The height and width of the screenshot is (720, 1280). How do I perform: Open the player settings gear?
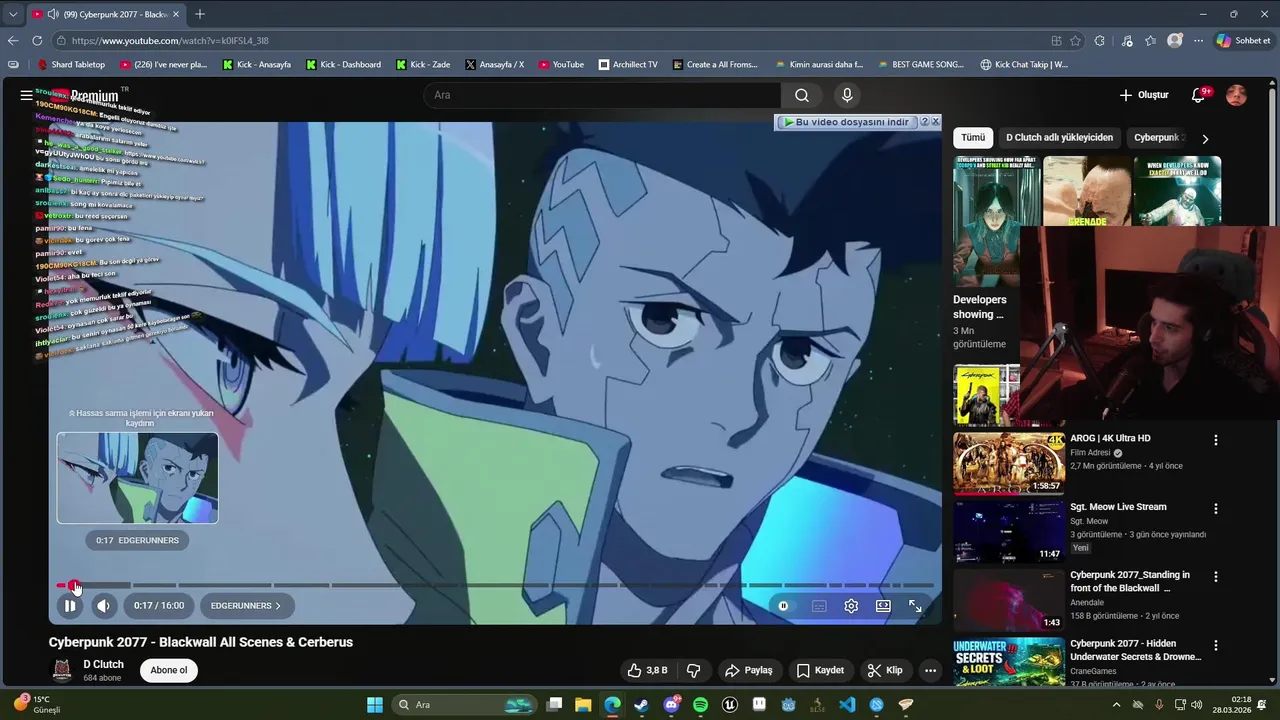[851, 606]
